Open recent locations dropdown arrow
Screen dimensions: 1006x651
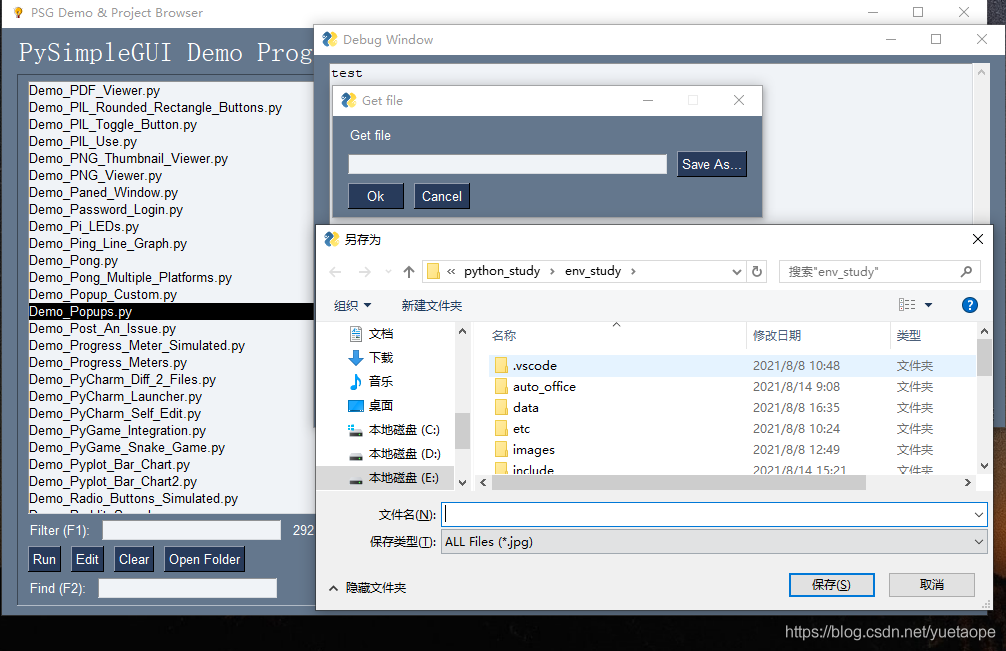click(388, 272)
